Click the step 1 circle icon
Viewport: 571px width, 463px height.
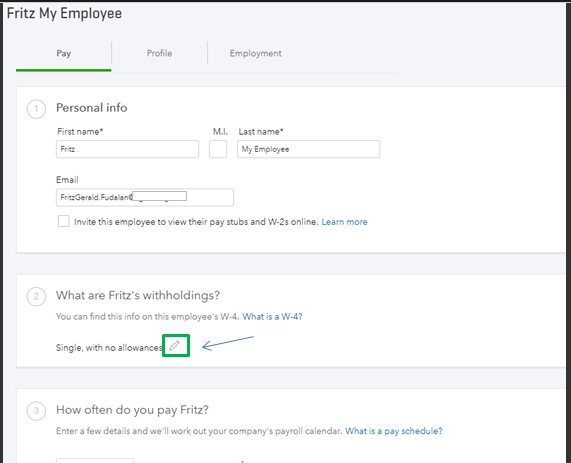pyautogui.click(x=36, y=109)
